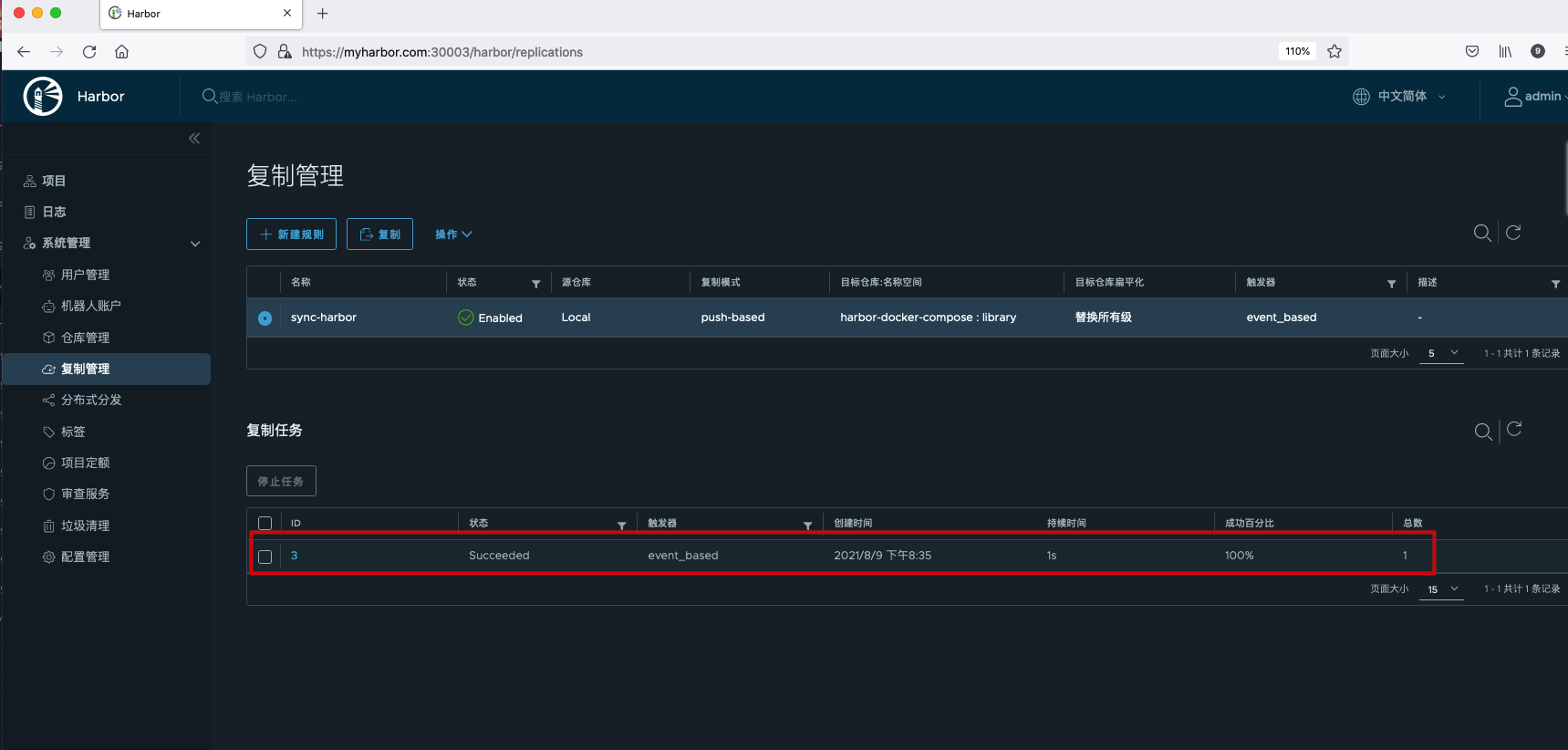The height and width of the screenshot is (750, 1568).
Task: Close the Harbor browser tab
Action: 287,14
